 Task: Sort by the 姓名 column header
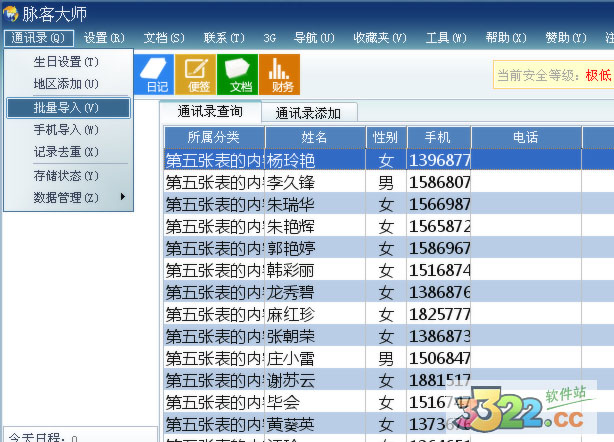coord(315,137)
